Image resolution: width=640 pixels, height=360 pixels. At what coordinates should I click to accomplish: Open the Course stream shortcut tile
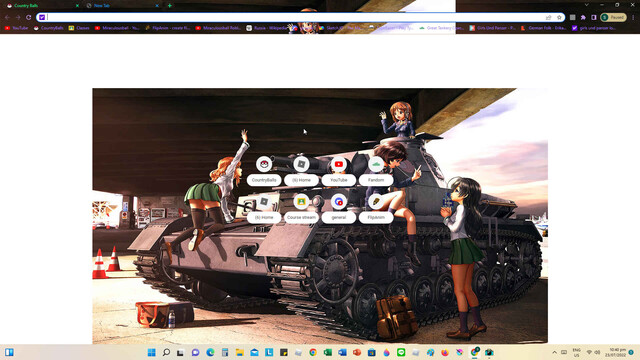pos(301,209)
